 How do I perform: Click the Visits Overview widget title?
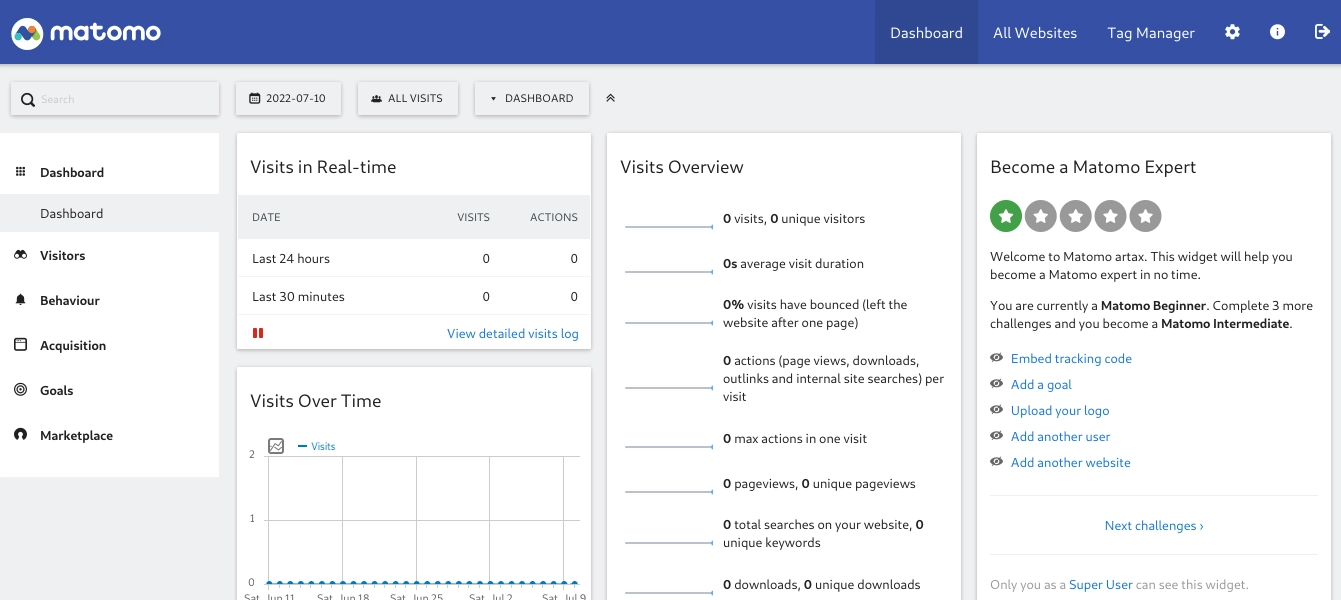[x=682, y=167]
